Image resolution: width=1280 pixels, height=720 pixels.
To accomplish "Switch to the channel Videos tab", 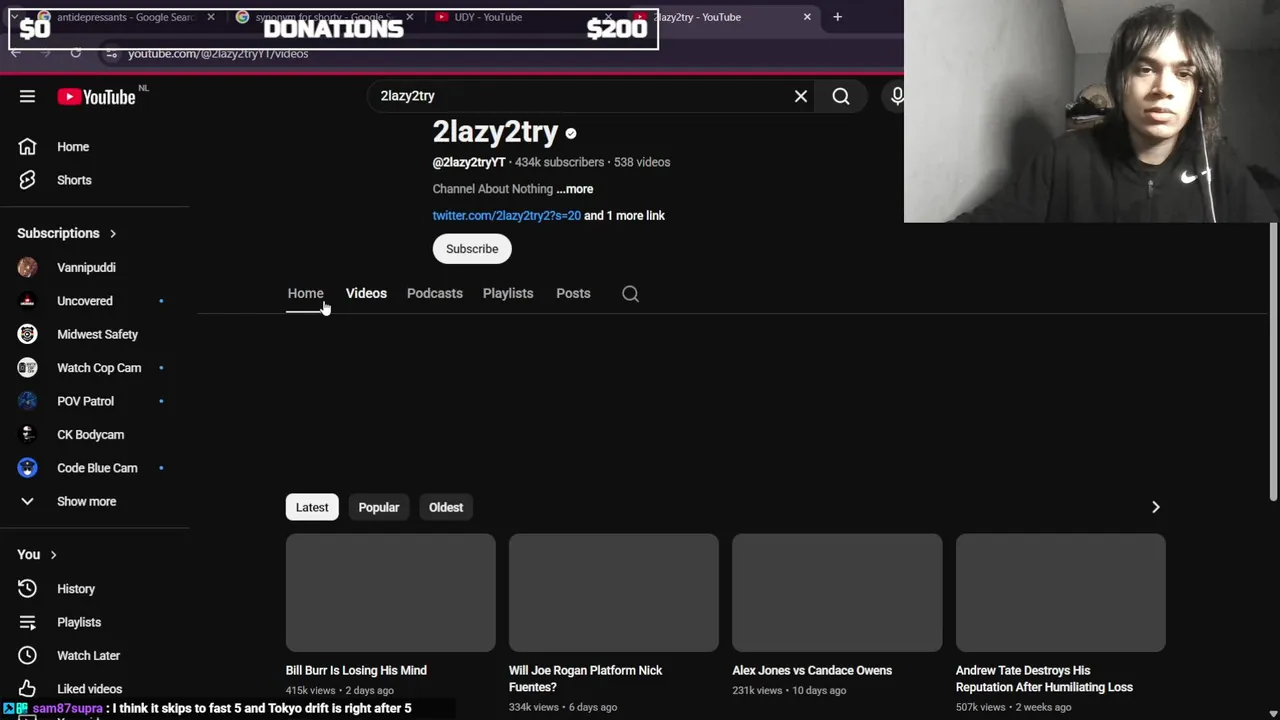I will (x=366, y=294).
